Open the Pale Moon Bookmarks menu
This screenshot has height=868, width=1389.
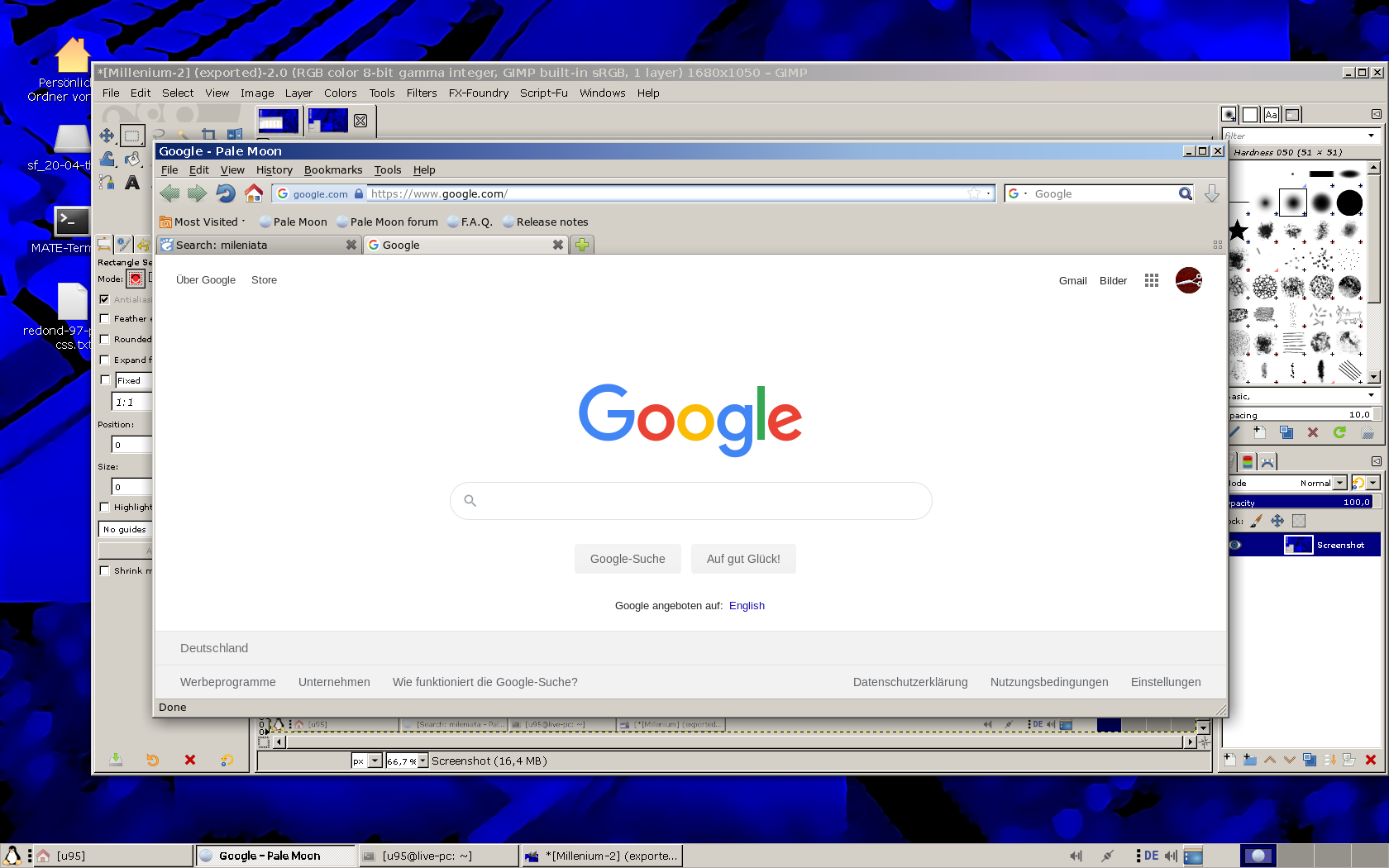pos(333,170)
